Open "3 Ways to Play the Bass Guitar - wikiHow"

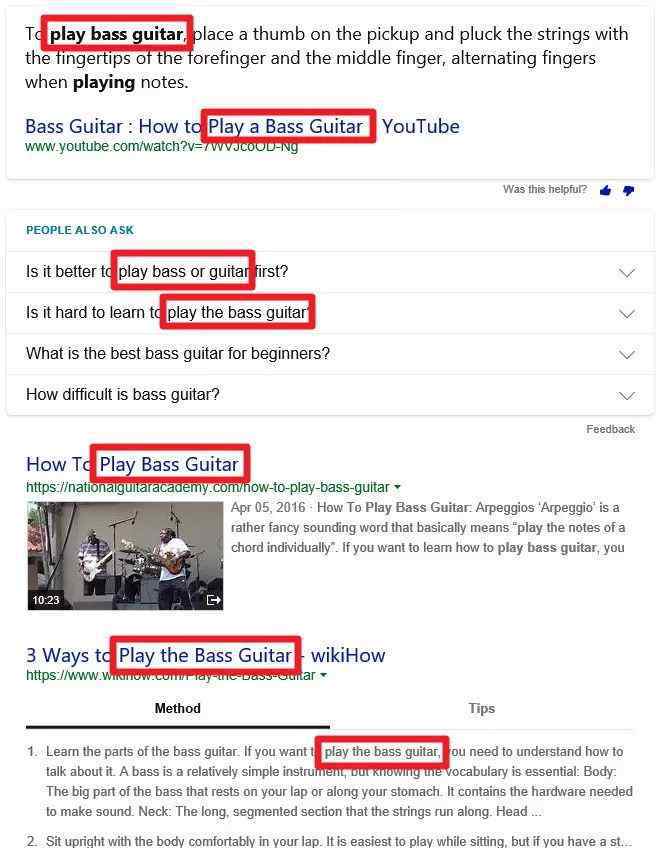click(x=205, y=655)
